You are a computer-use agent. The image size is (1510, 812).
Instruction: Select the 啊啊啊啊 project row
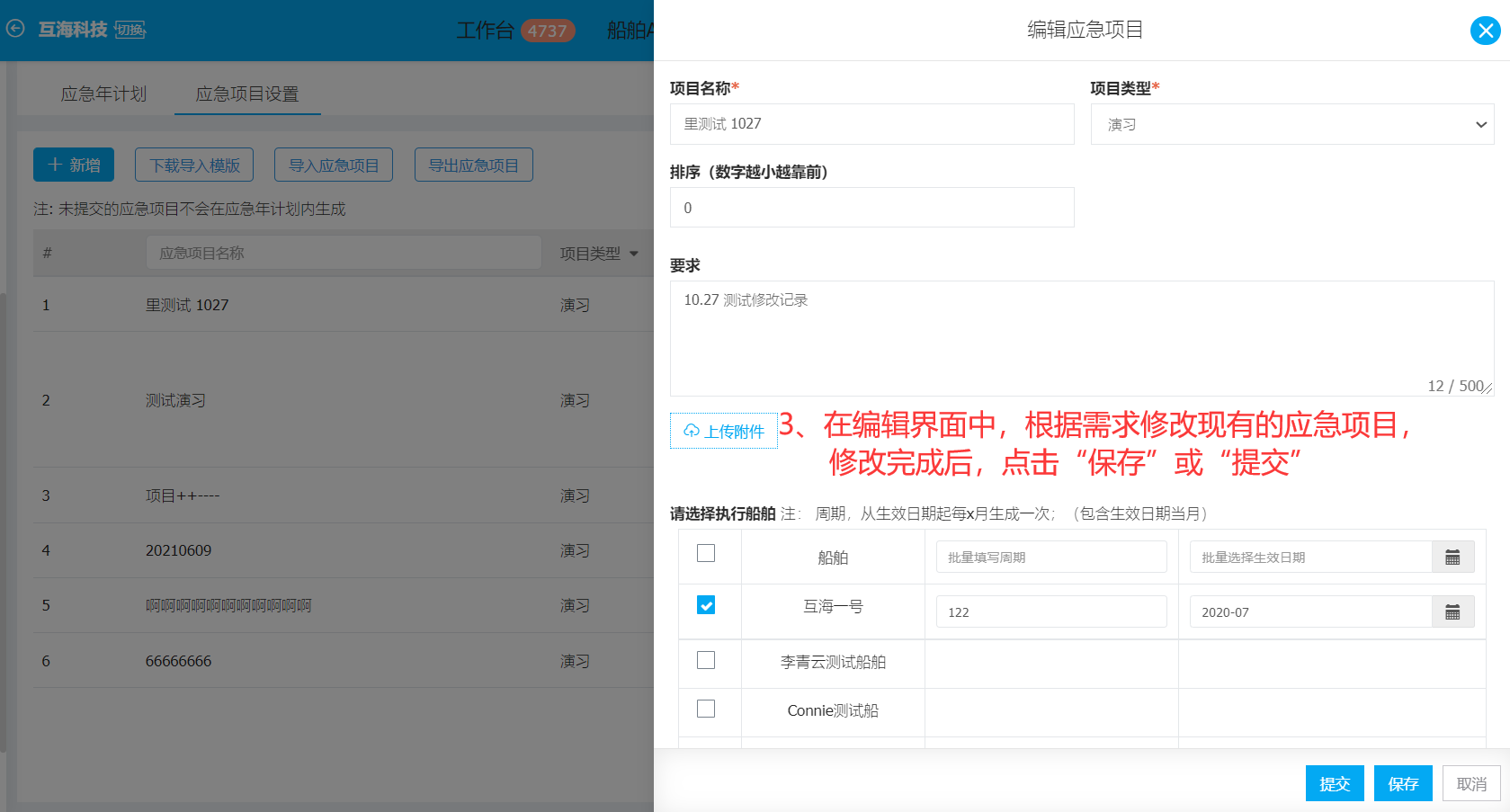(x=344, y=605)
